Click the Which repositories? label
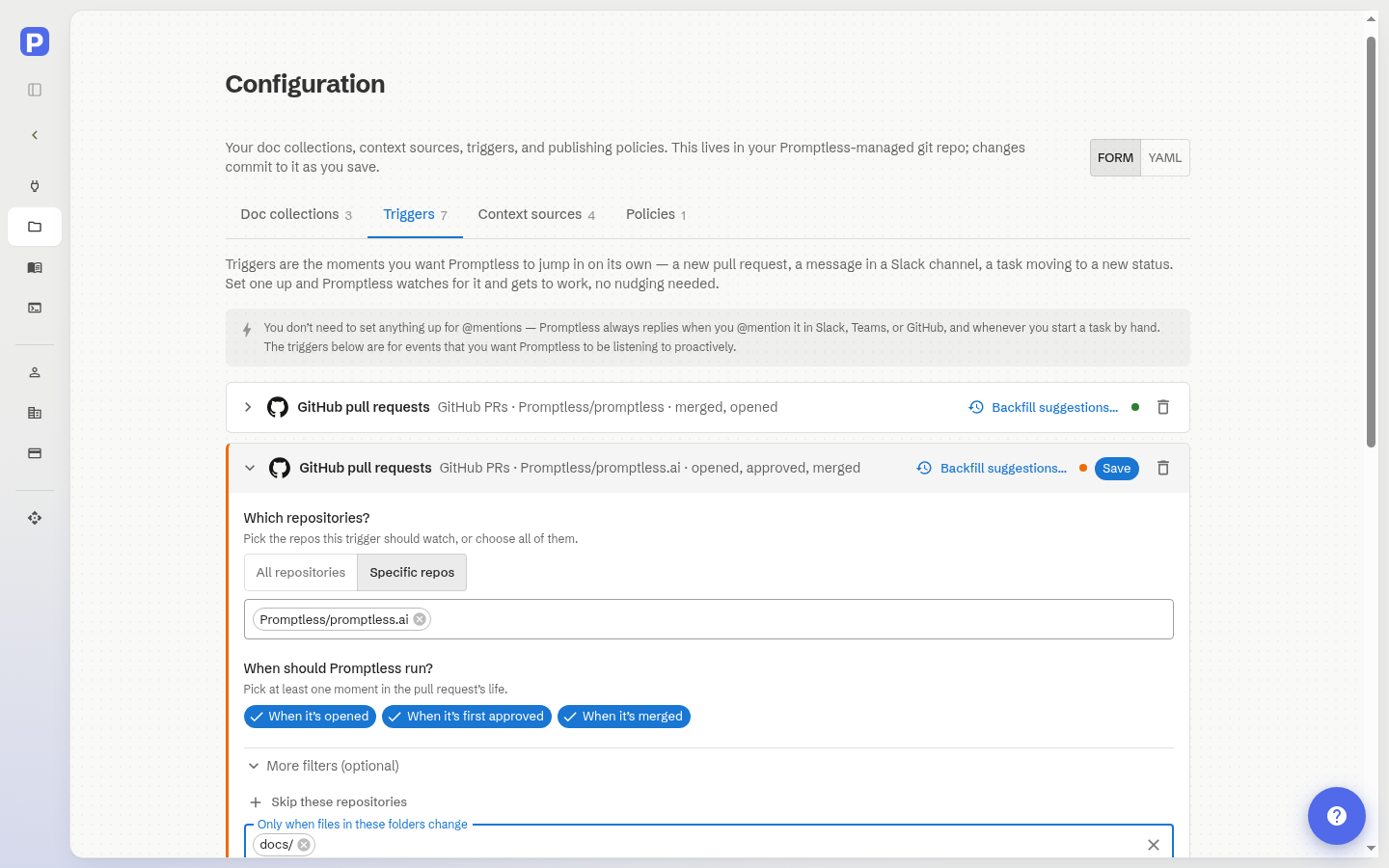The width and height of the screenshot is (1389, 868). click(x=307, y=518)
